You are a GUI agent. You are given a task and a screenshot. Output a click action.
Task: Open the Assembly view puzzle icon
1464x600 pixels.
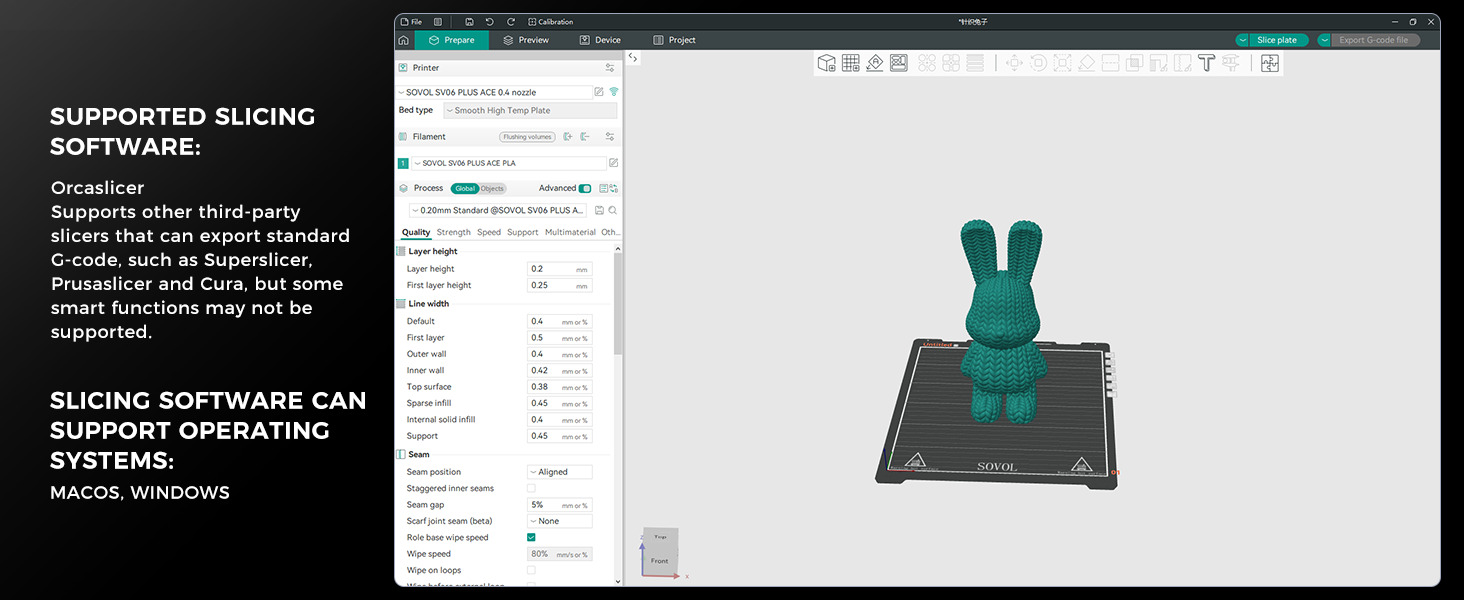pos(1269,63)
